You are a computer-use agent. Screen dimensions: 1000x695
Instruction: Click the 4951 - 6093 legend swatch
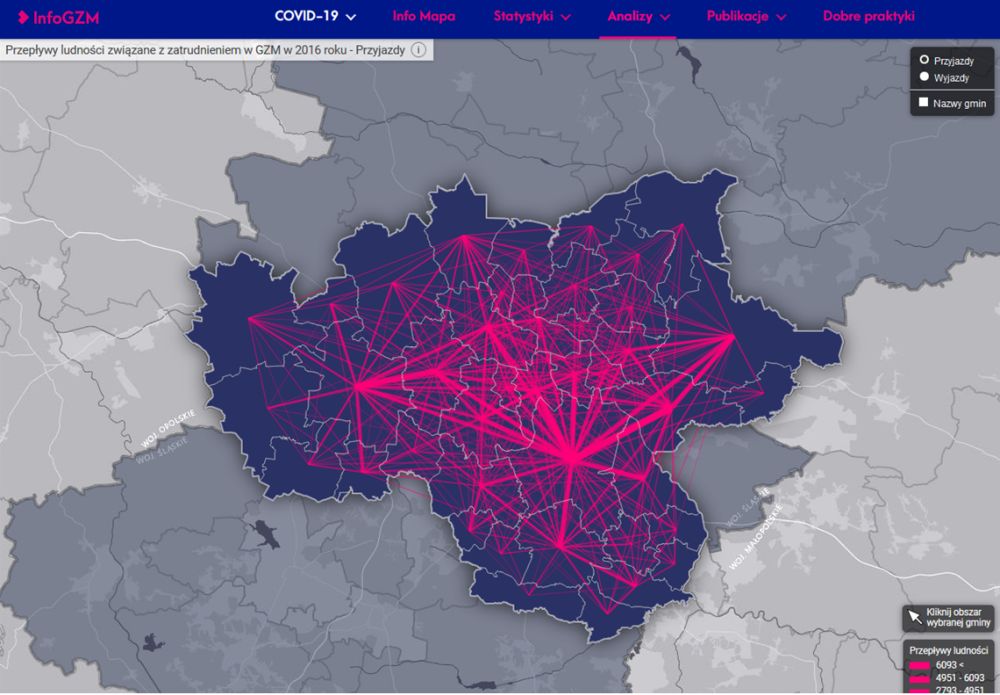[x=920, y=677]
